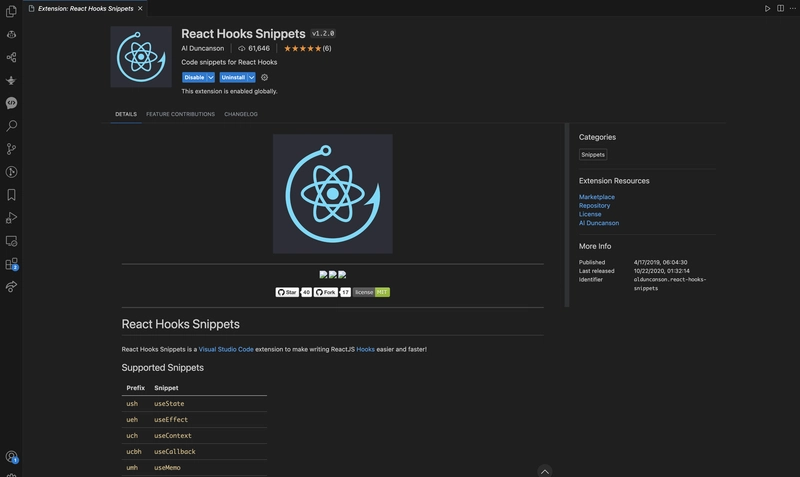Close the React Hooks Snippets extension tab
Image resolution: width=800 pixels, height=477 pixels.
tap(140, 8)
